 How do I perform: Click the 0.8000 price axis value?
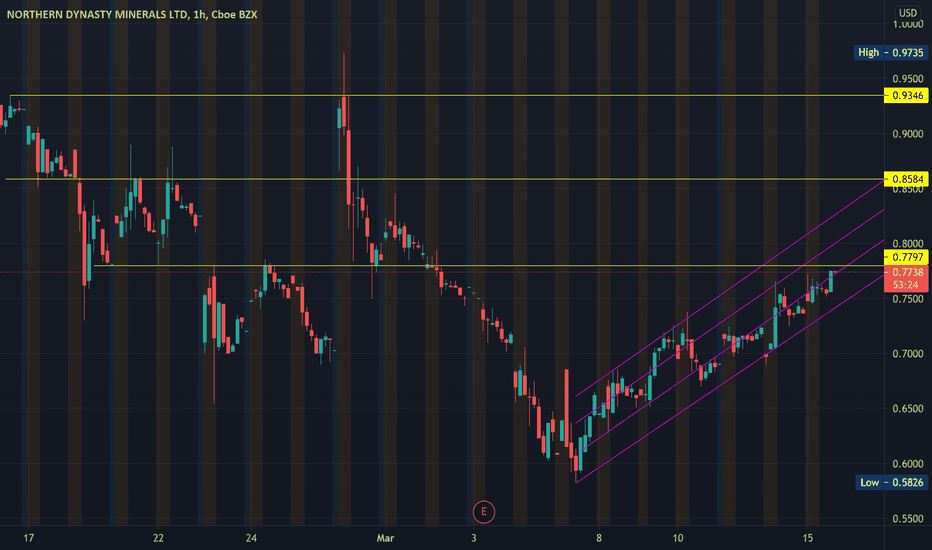pyautogui.click(x=908, y=244)
